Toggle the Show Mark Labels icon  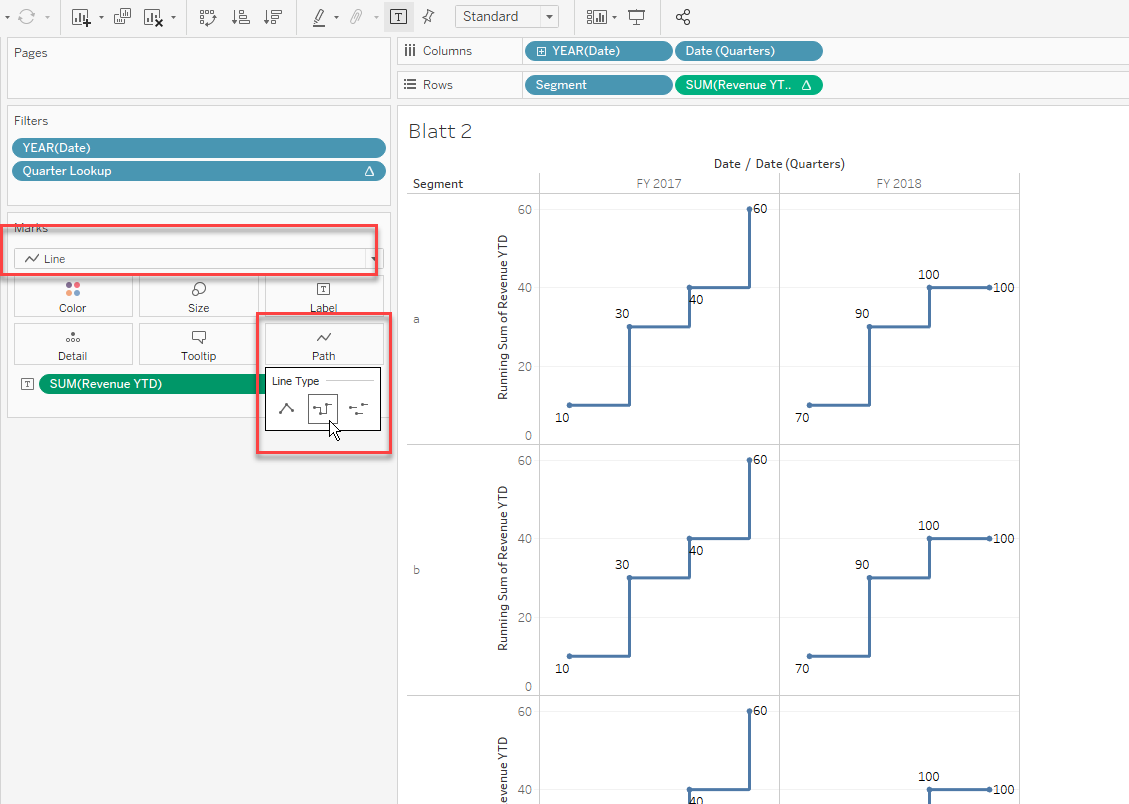(x=399, y=17)
